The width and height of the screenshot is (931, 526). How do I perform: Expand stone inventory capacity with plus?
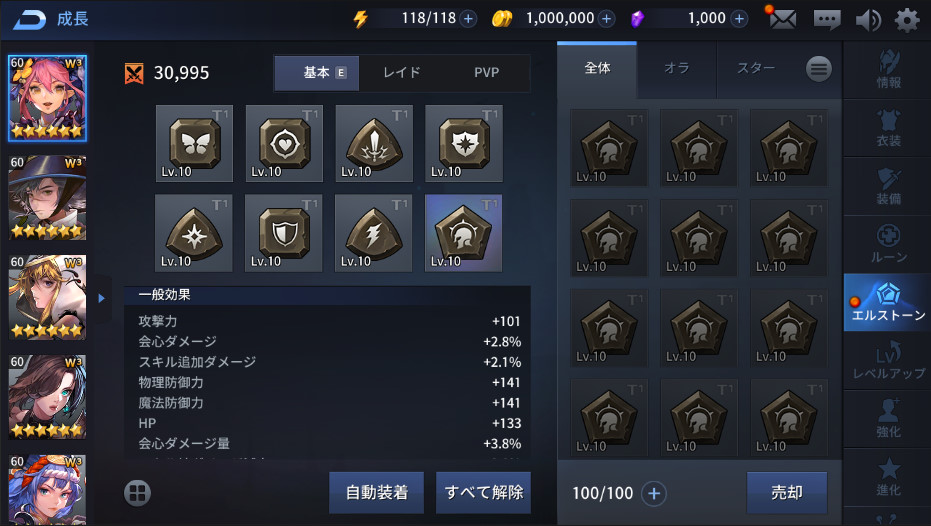[x=654, y=493]
